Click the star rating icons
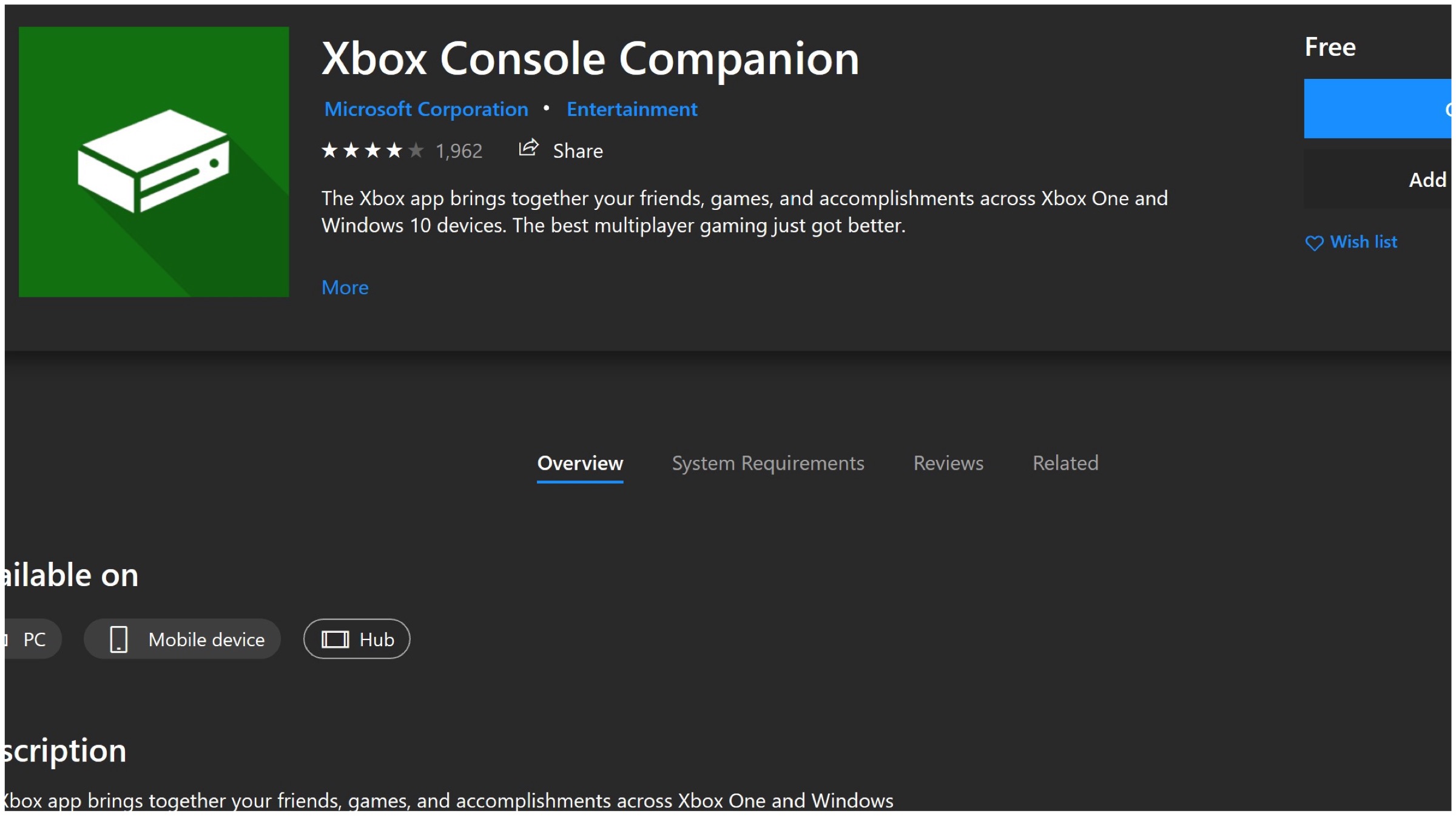Image resolution: width=1456 pixels, height=816 pixels. click(372, 150)
